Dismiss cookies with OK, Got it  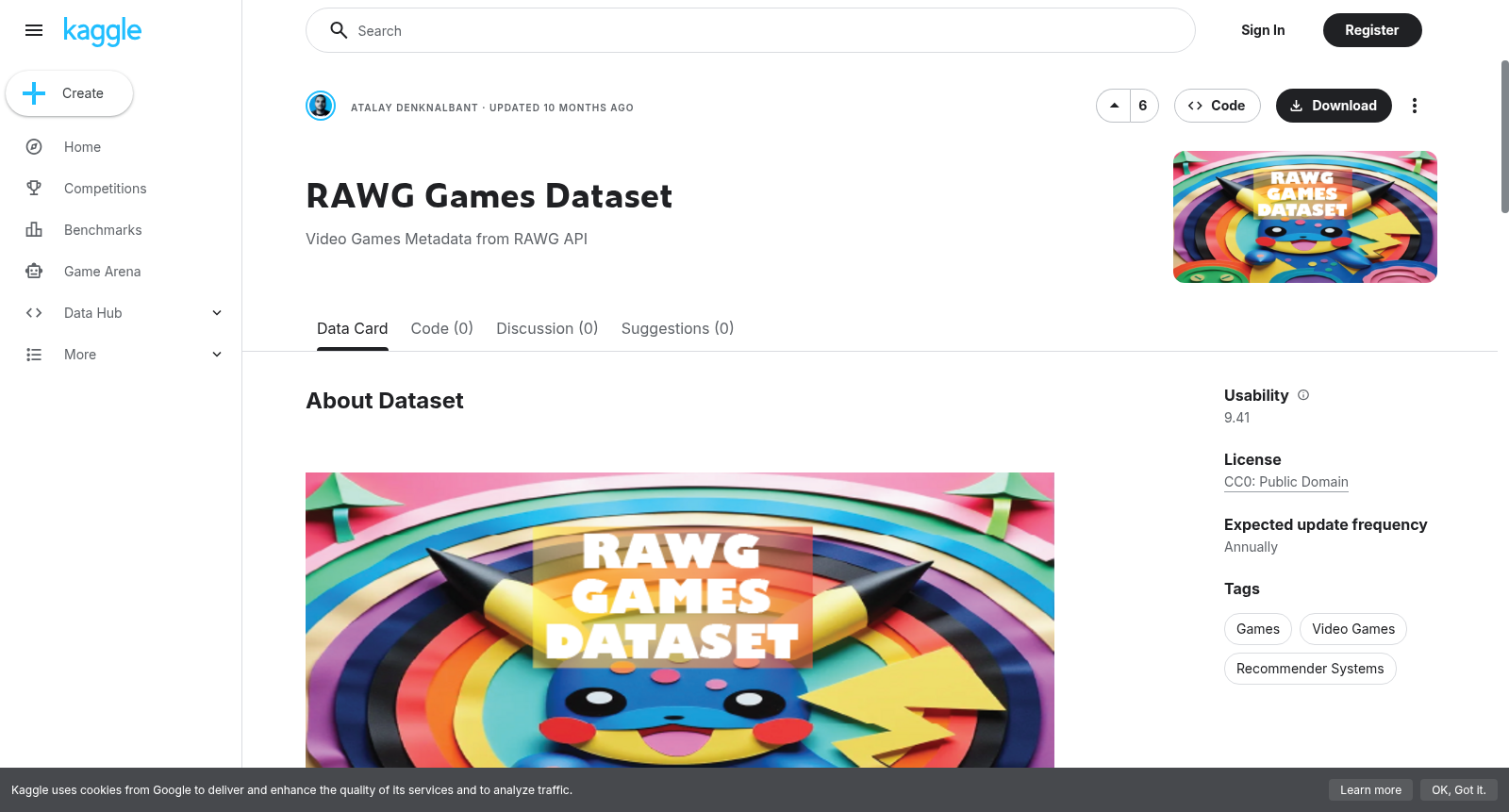(1459, 790)
